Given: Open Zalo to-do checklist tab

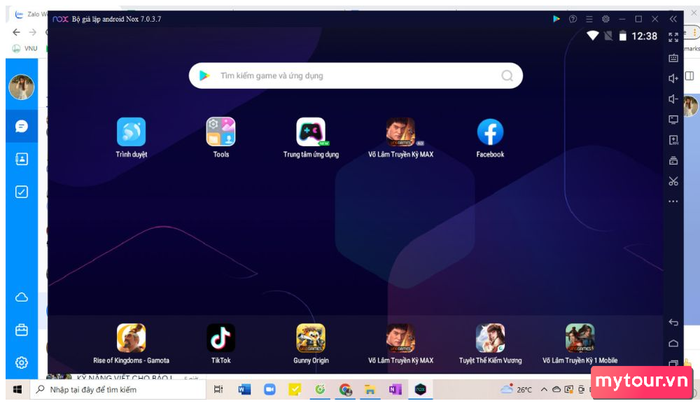Looking at the screenshot, I should click(21, 192).
